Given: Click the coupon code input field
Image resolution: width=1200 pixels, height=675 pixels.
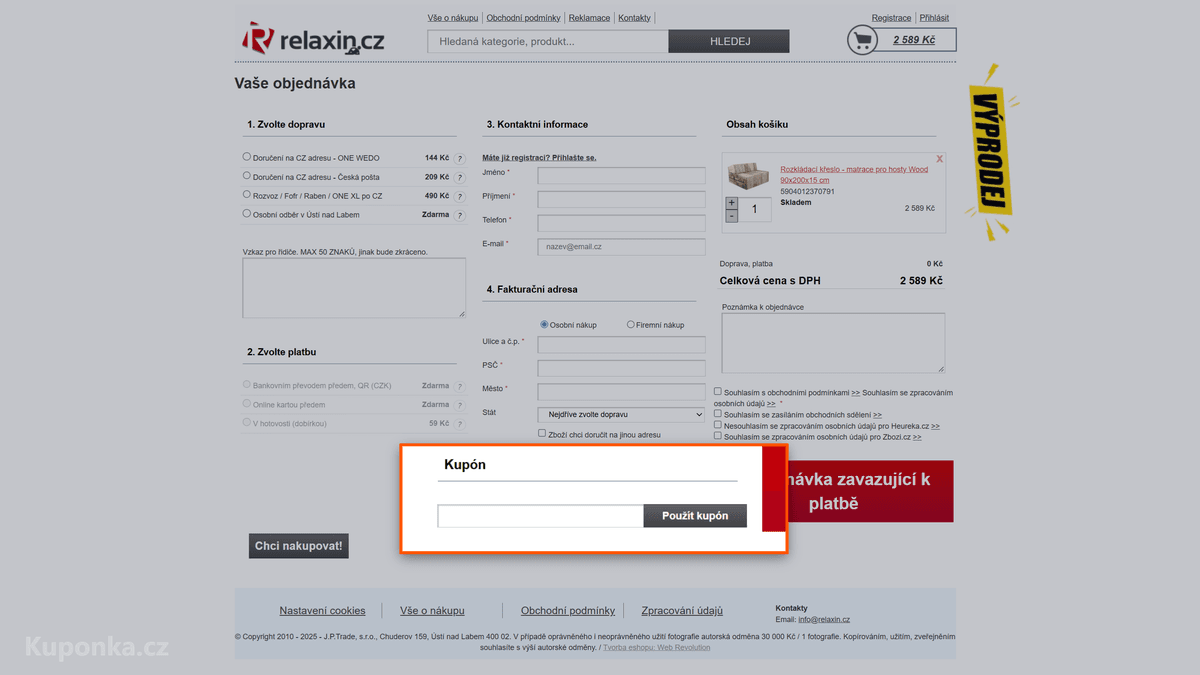Looking at the screenshot, I should pos(541,516).
